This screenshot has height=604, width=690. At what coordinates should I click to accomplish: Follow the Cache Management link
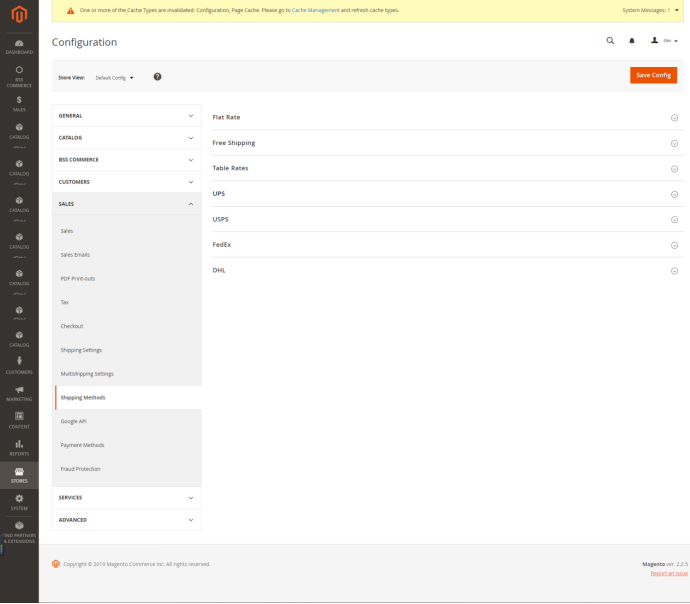[x=312, y=10]
